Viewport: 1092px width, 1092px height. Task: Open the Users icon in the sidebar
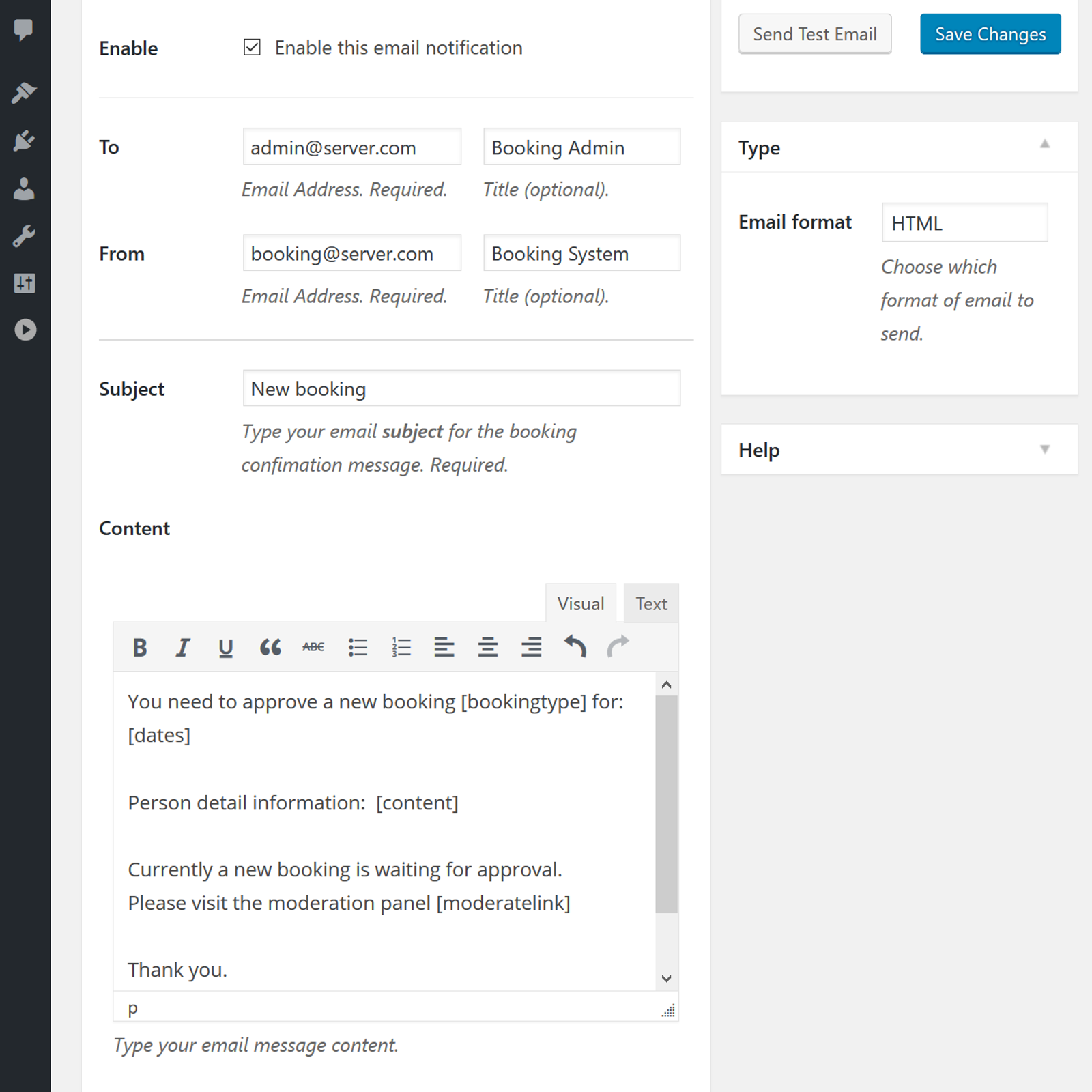(x=24, y=188)
